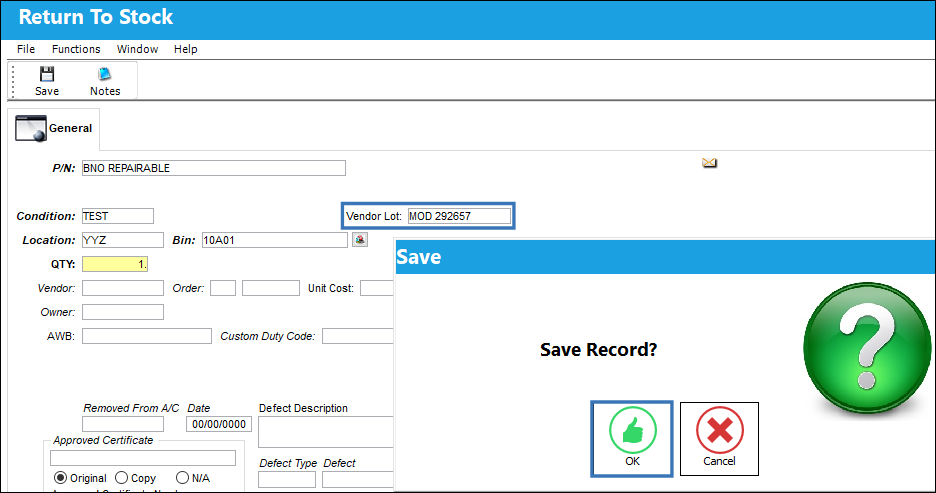Viewport: 936px width, 493px height.
Task: Click the bin lookup icon beside Bin field
Action: click(360, 240)
